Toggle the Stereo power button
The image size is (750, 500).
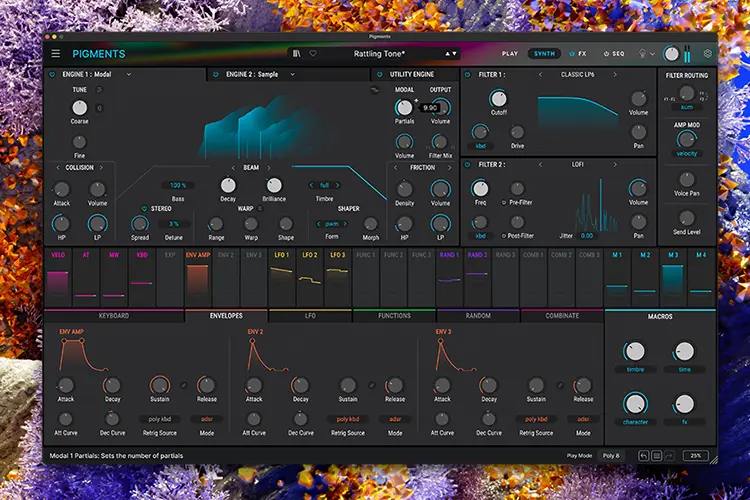click(144, 209)
